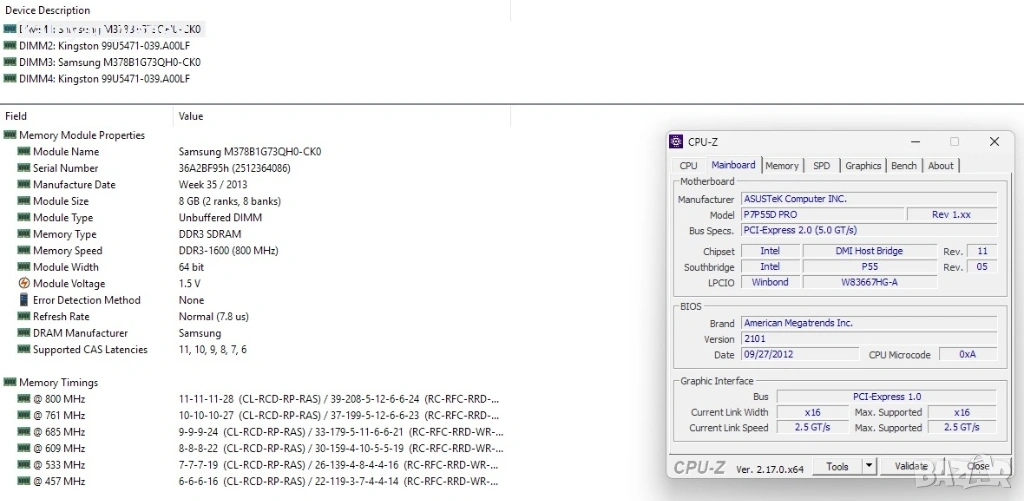Open the Bench tab
This screenshot has height=501, width=1024.
click(x=904, y=166)
